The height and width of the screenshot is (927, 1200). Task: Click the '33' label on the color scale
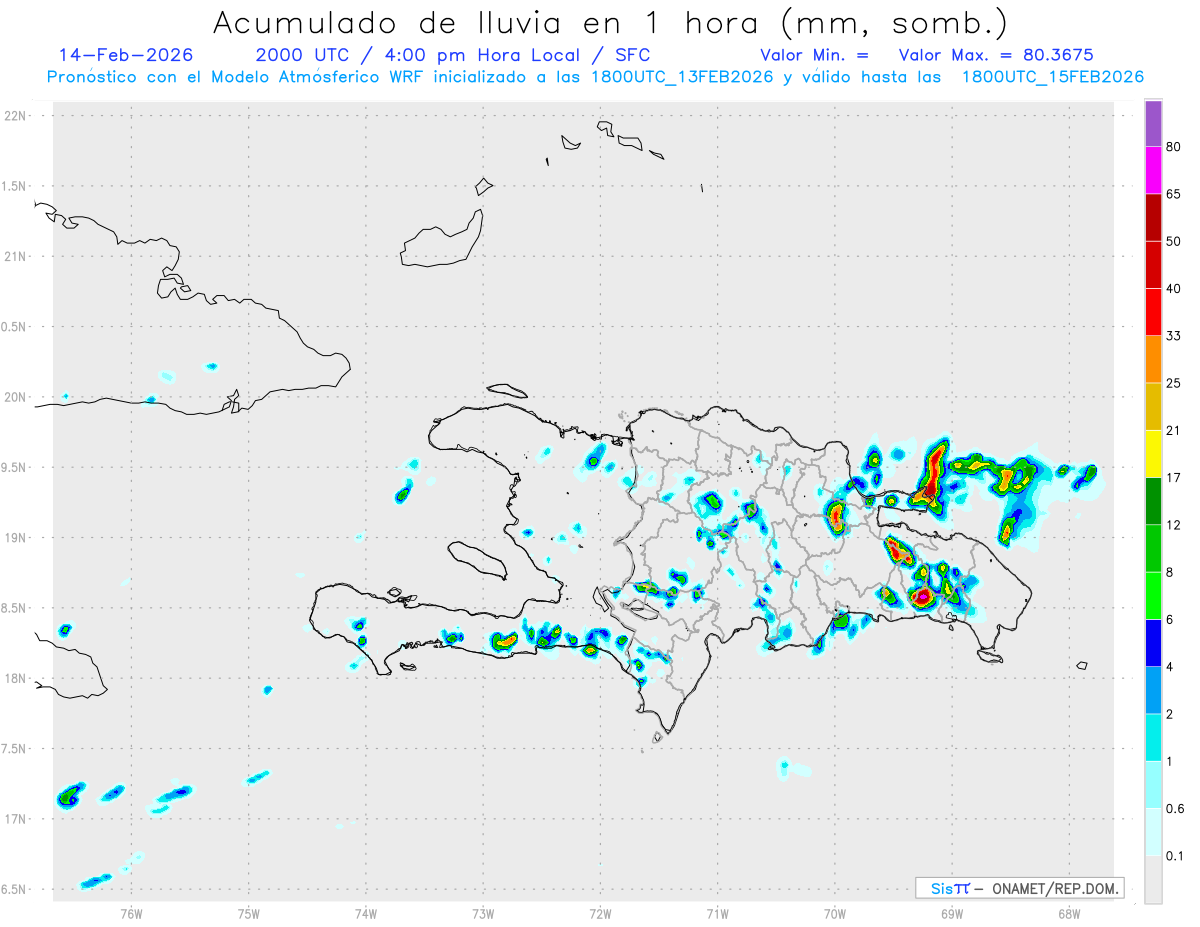(1174, 336)
